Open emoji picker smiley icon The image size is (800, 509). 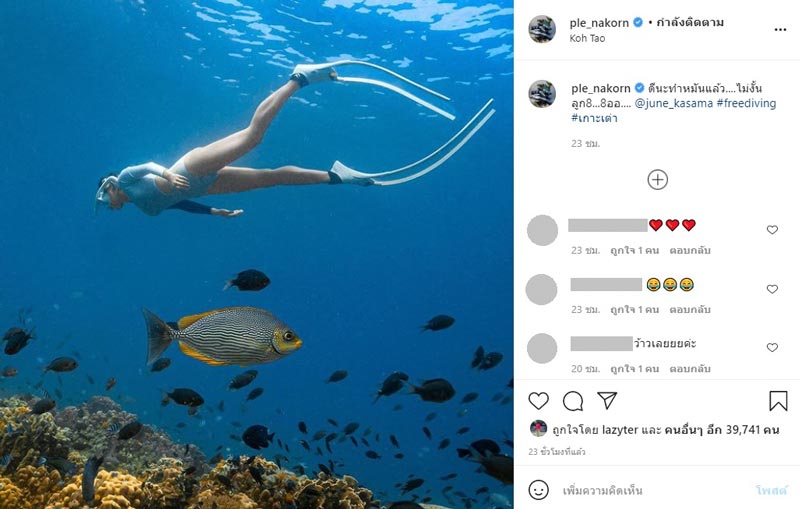(x=539, y=490)
